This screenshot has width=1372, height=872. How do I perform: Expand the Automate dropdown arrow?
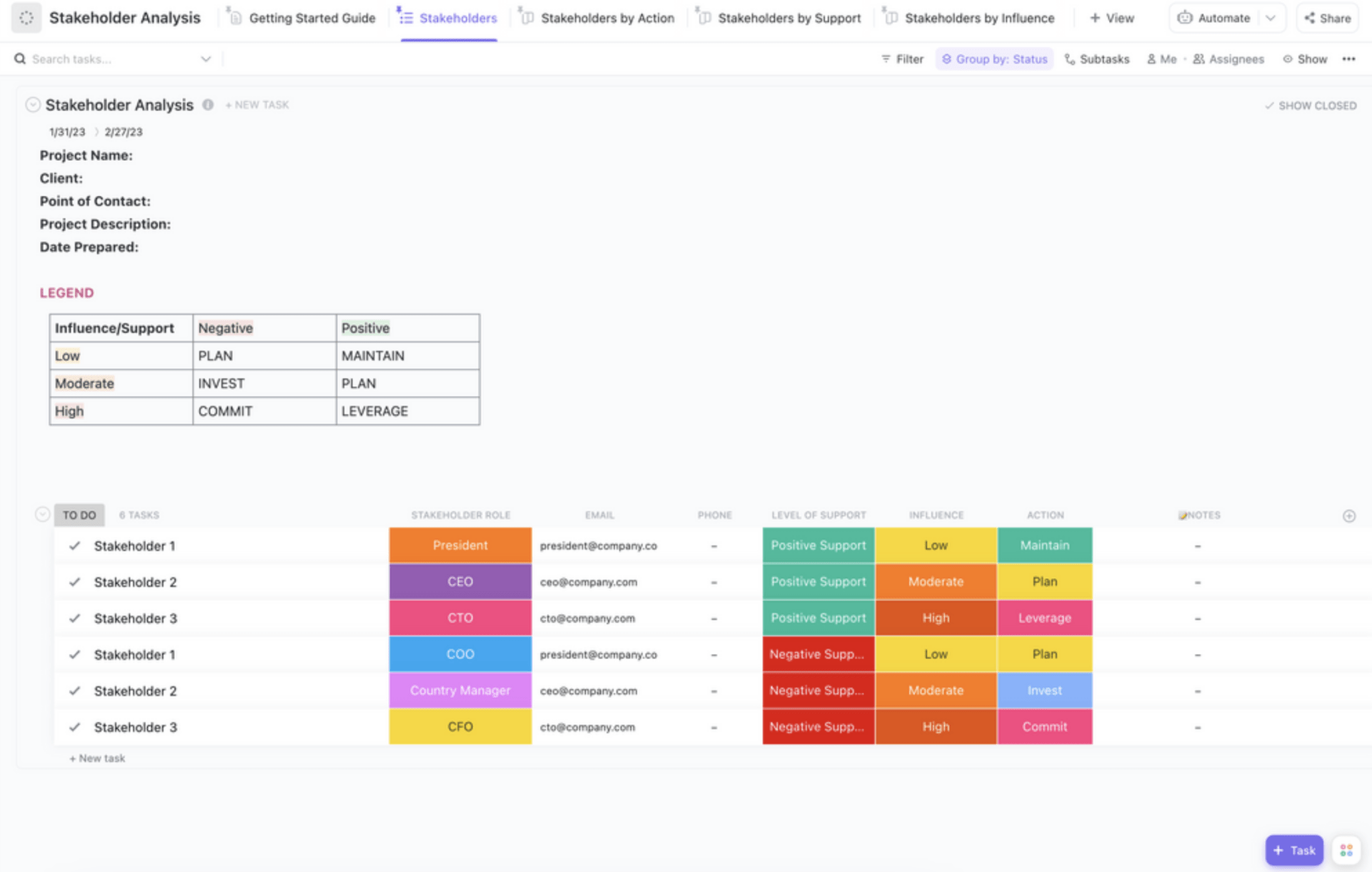point(1272,19)
